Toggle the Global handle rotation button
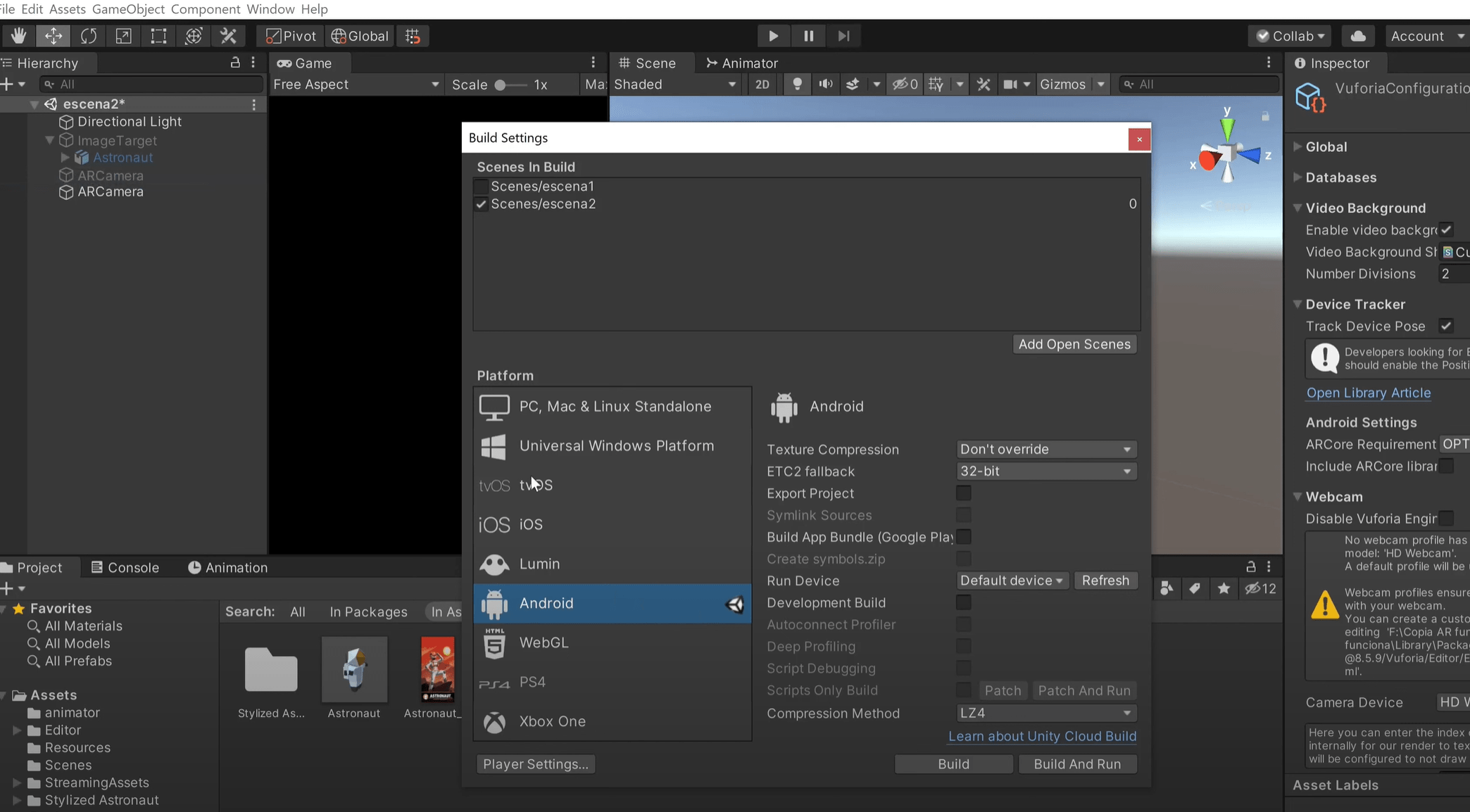The image size is (1470, 812). [360, 36]
